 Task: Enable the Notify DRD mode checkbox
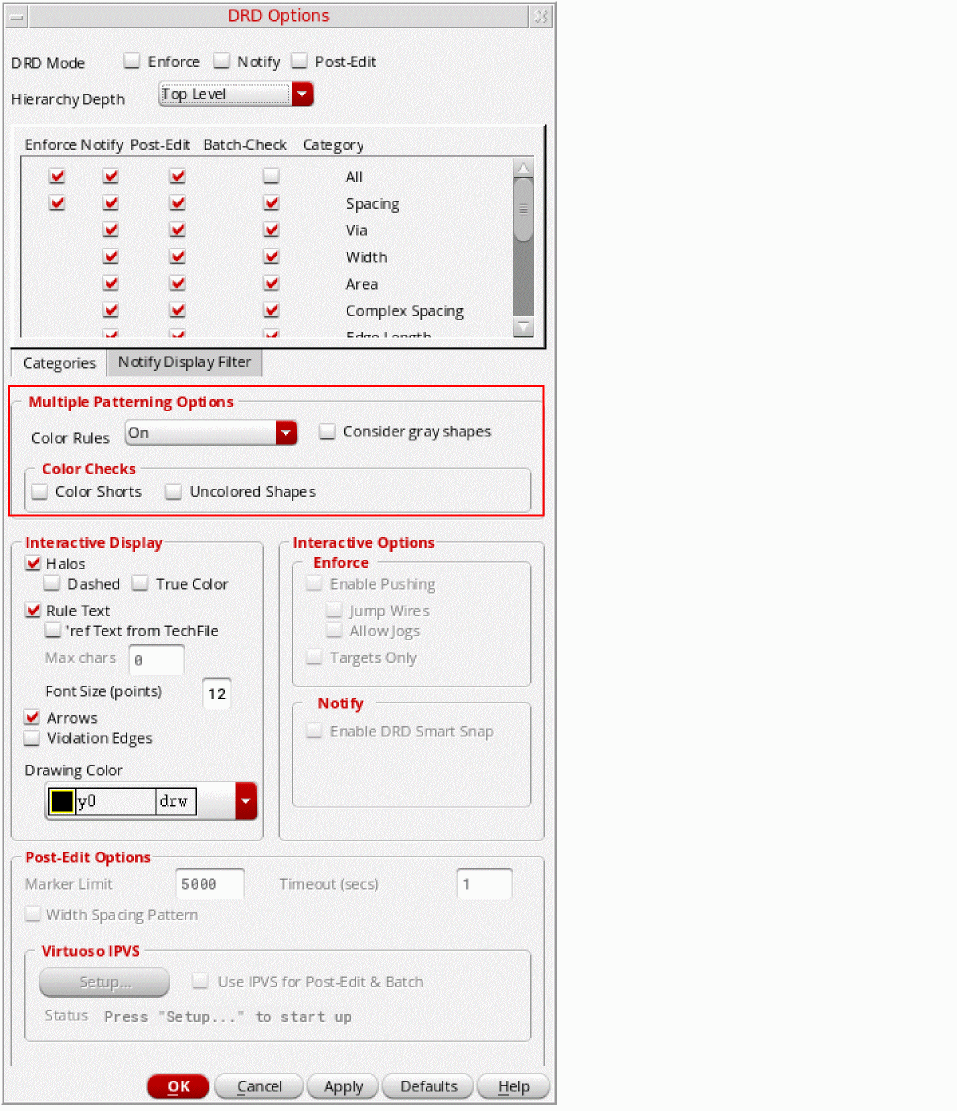click(222, 61)
